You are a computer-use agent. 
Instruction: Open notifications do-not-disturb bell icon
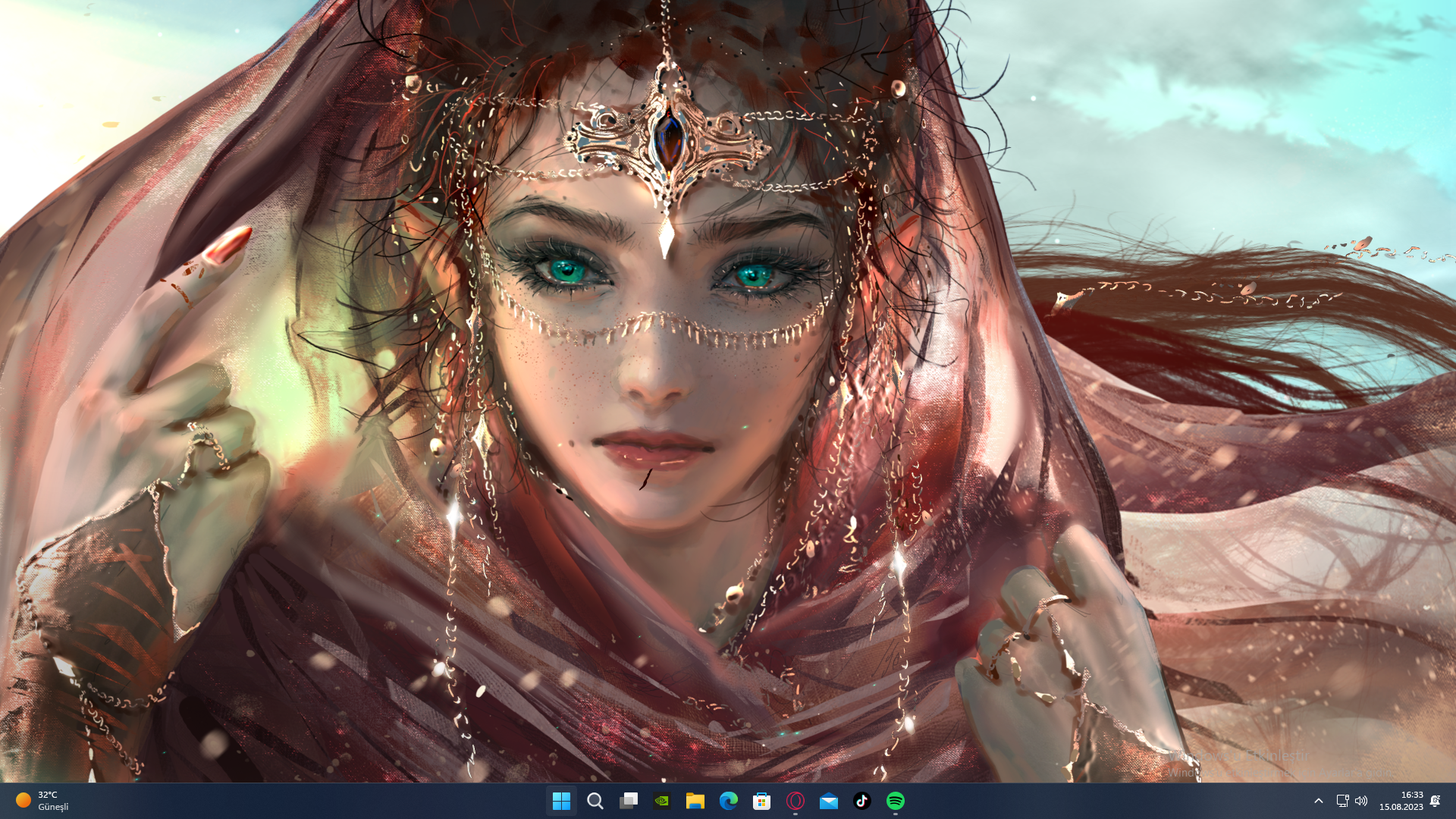[x=1435, y=801]
